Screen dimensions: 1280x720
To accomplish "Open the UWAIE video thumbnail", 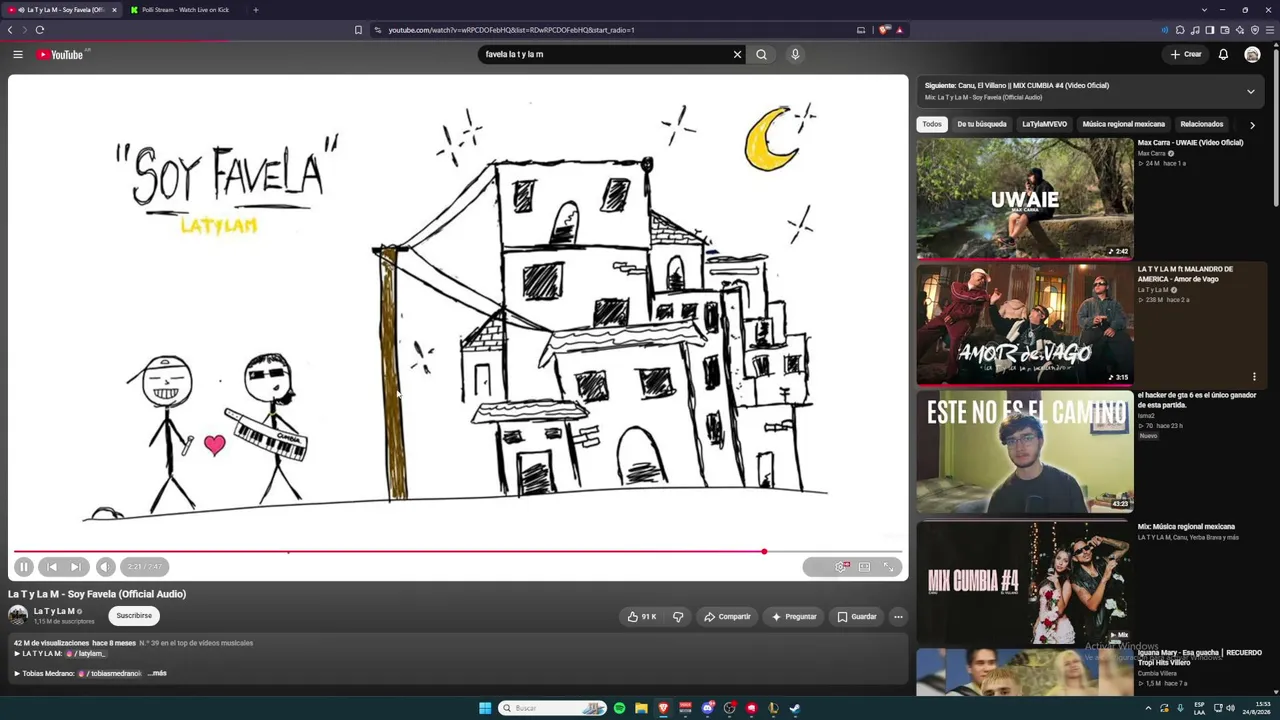I will [1025, 198].
